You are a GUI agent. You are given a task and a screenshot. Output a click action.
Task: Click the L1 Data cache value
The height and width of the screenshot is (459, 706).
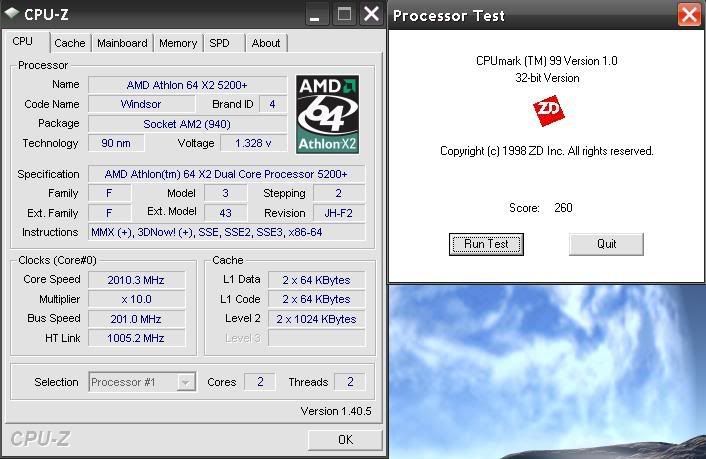point(317,280)
